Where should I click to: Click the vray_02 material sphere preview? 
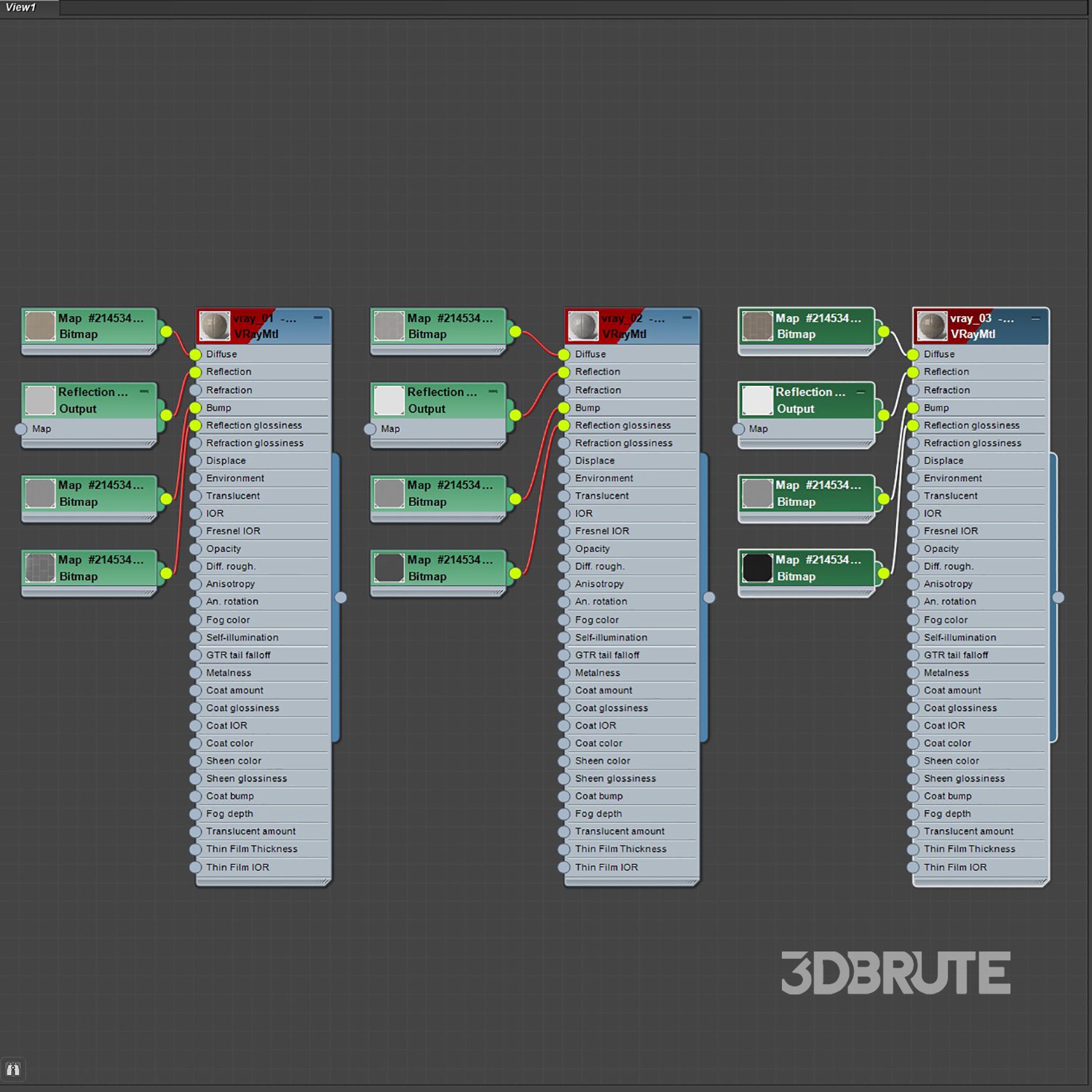coord(583,326)
